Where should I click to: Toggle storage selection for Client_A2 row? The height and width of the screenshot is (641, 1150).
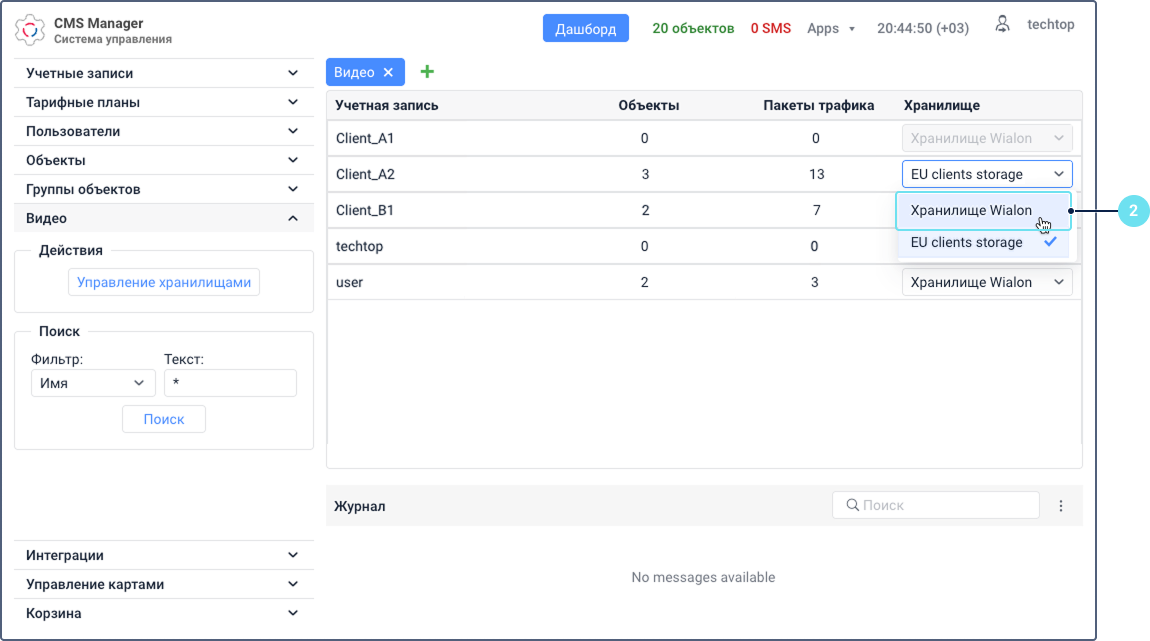click(x=986, y=173)
